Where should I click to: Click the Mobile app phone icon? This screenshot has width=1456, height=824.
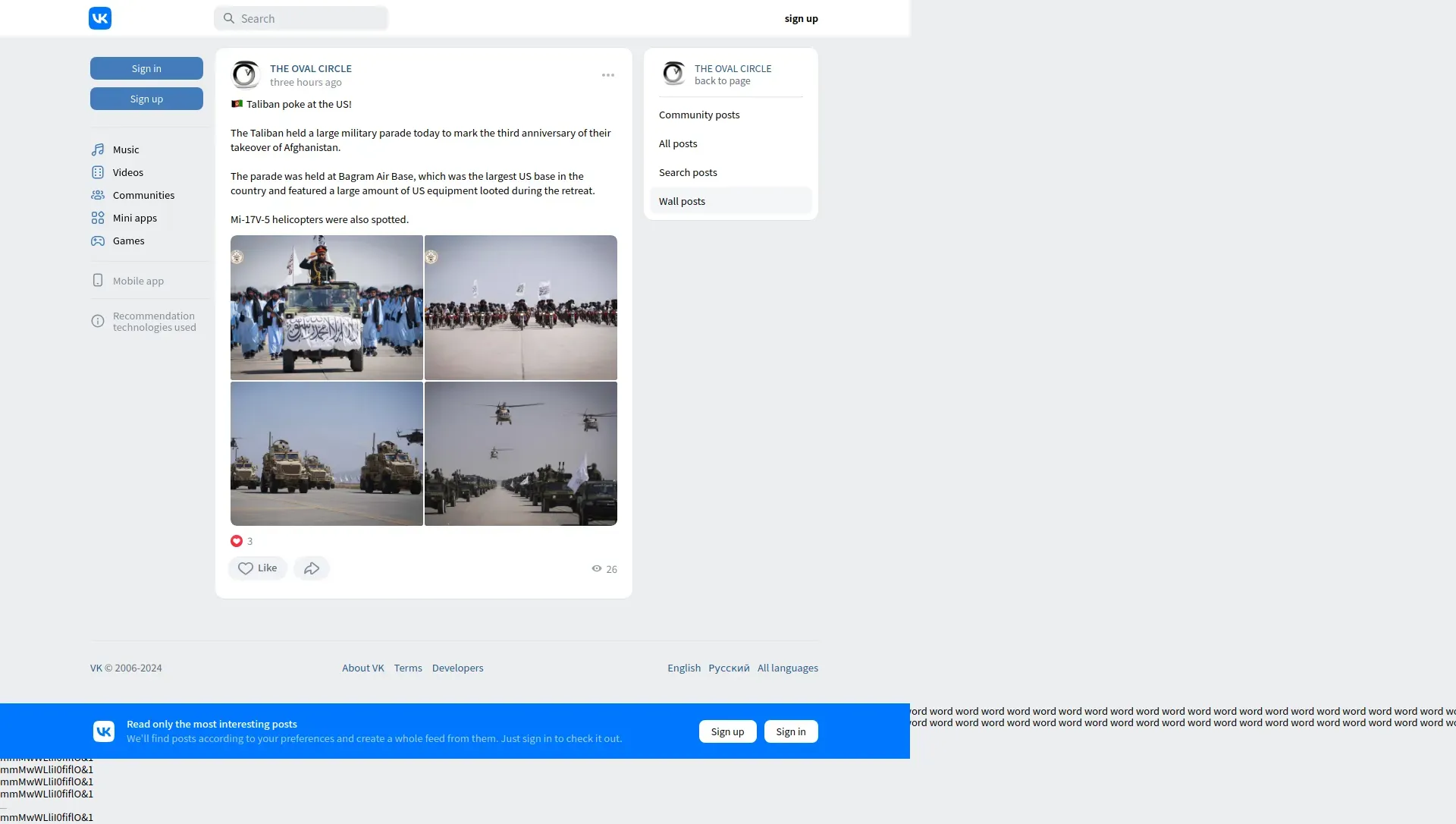(x=98, y=281)
